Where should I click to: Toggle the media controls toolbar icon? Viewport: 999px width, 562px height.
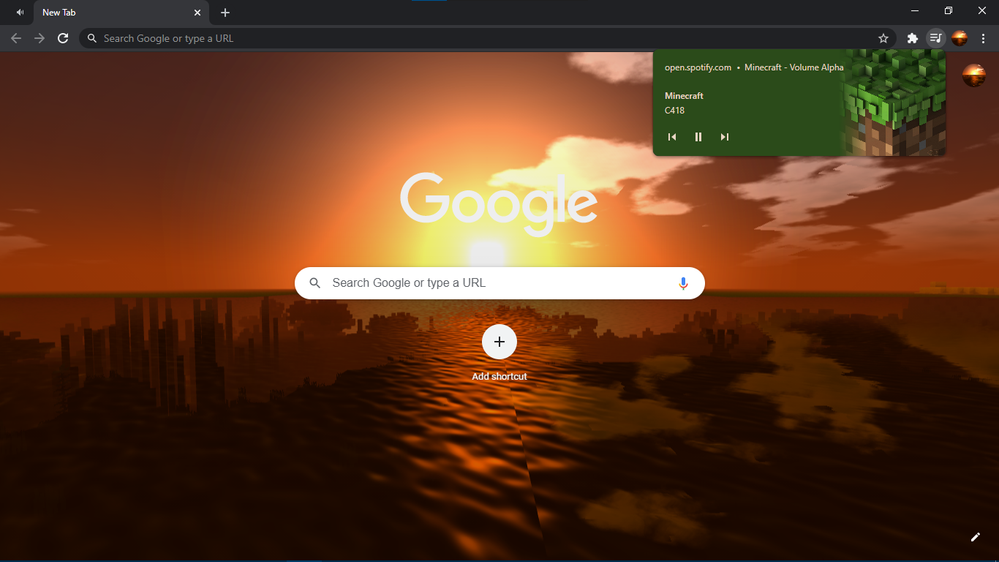[935, 38]
